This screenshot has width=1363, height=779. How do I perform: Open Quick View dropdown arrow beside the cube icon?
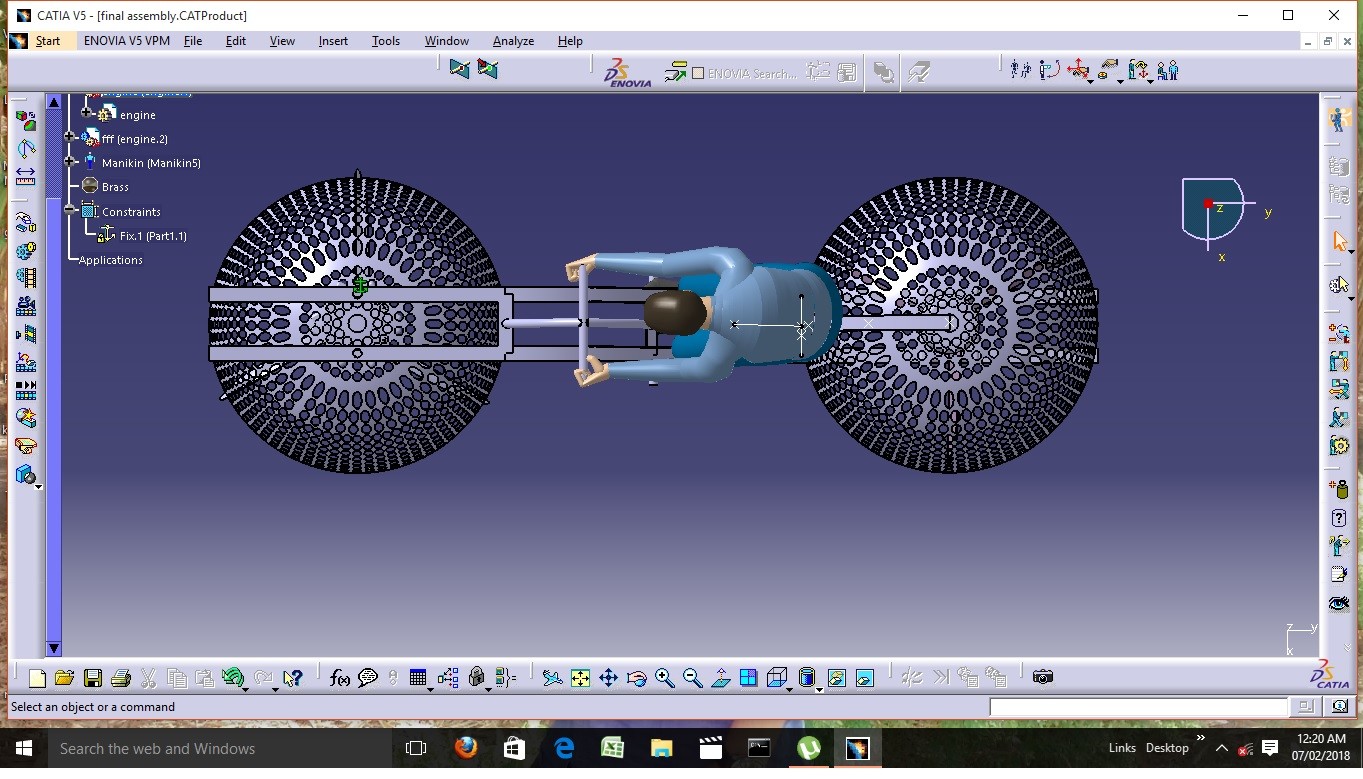click(790, 689)
